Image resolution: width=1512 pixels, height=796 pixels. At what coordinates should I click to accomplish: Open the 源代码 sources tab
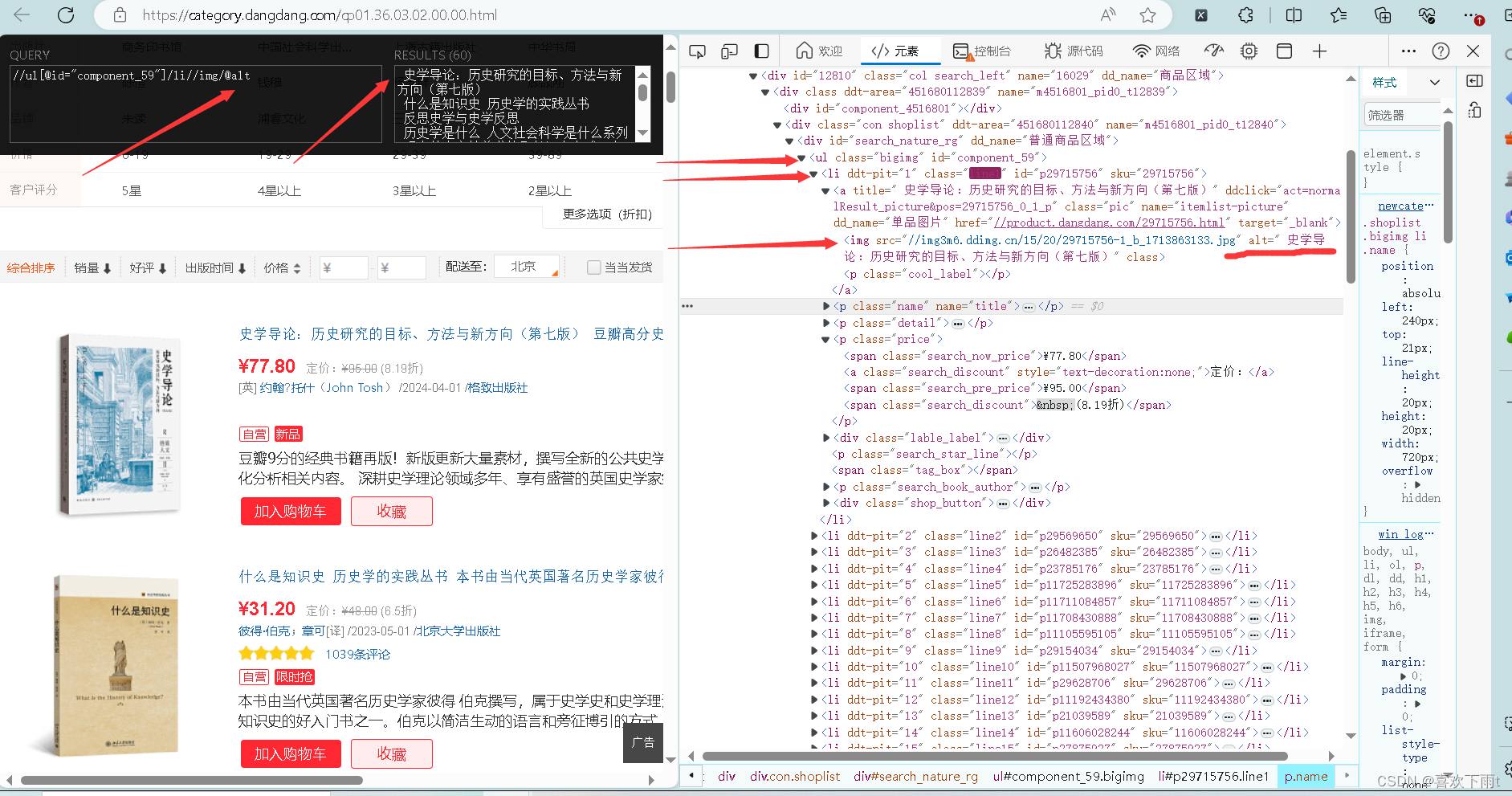1074,51
